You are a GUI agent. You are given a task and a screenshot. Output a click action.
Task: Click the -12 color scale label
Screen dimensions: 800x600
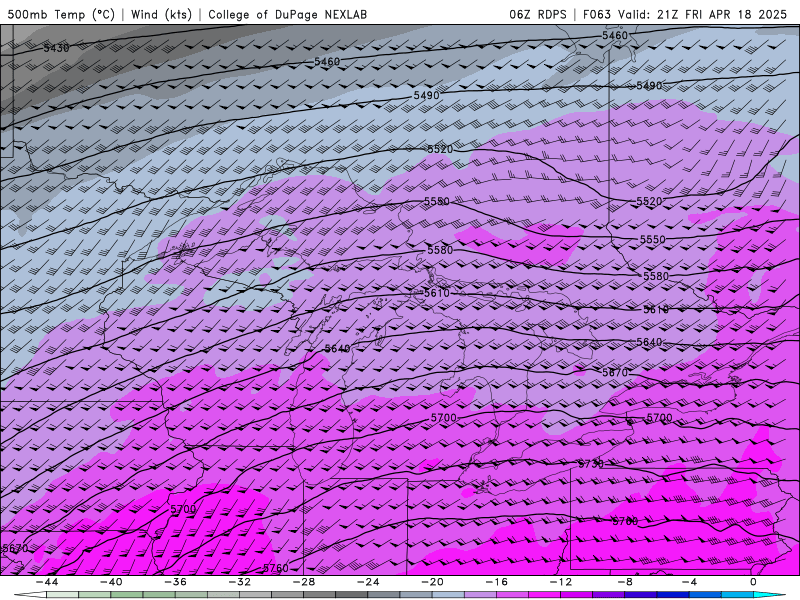click(561, 582)
